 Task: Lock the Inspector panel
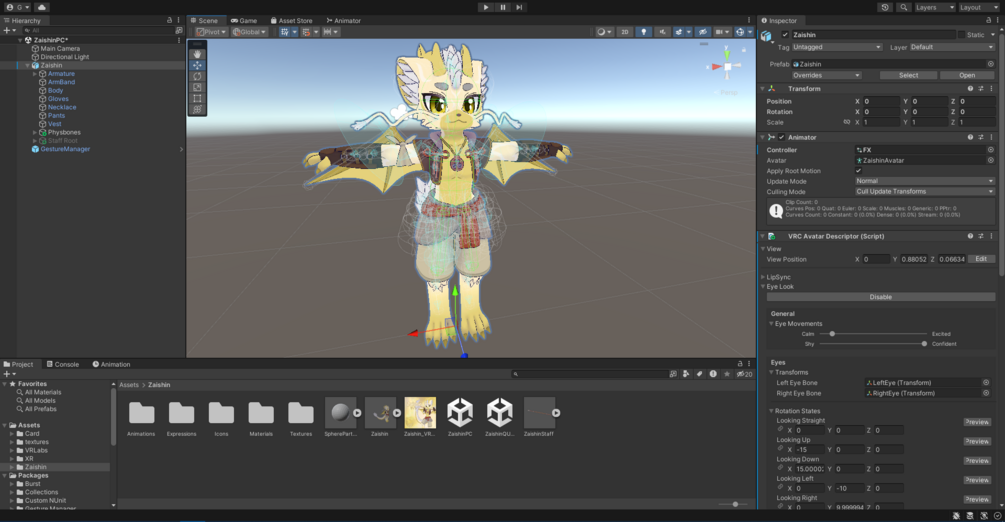pyautogui.click(x=988, y=21)
